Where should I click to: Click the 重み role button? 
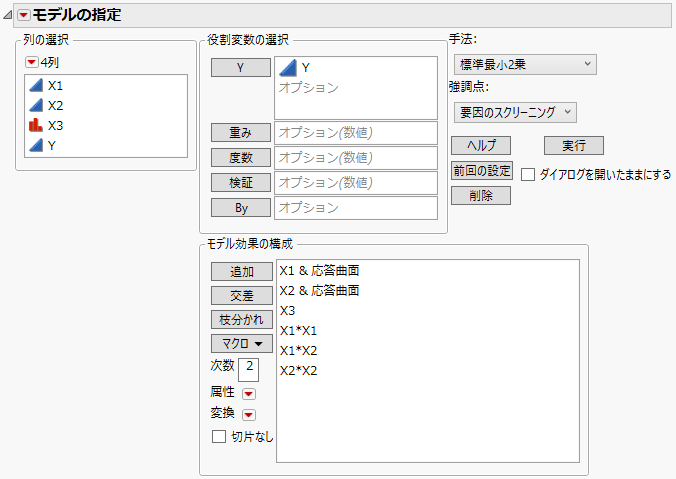click(241, 132)
